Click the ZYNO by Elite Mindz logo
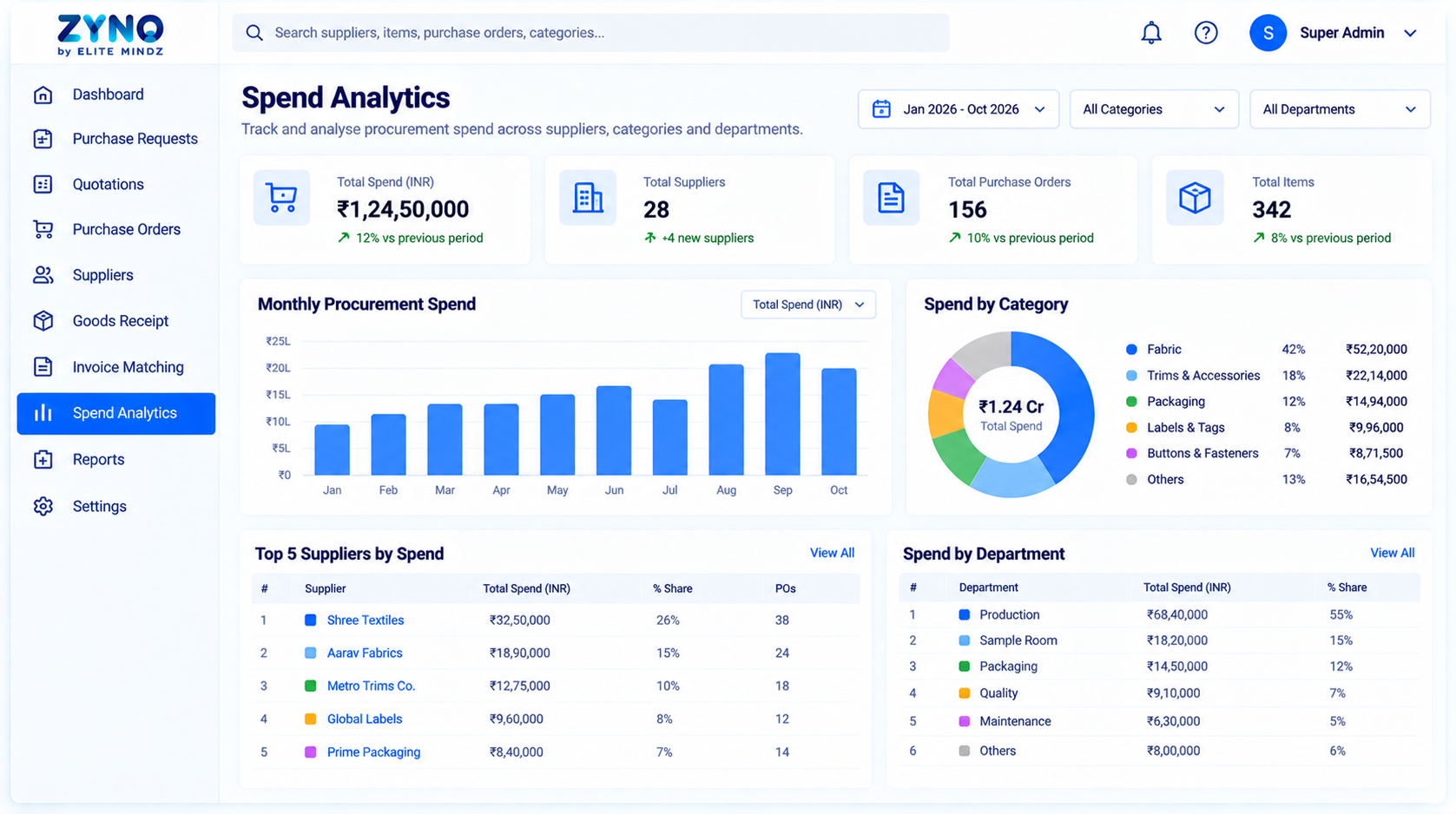Viewport: 1456px width, 814px height. pos(110,35)
